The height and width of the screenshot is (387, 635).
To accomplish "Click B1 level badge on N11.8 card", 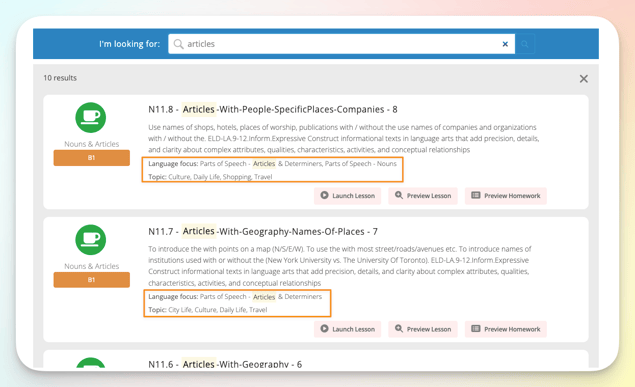I will (x=92, y=158).
